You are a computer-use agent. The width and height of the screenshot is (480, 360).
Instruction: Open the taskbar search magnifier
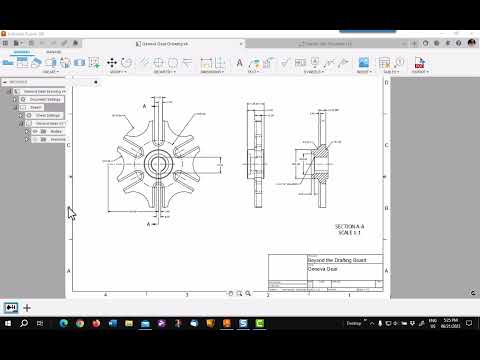pos(24,323)
